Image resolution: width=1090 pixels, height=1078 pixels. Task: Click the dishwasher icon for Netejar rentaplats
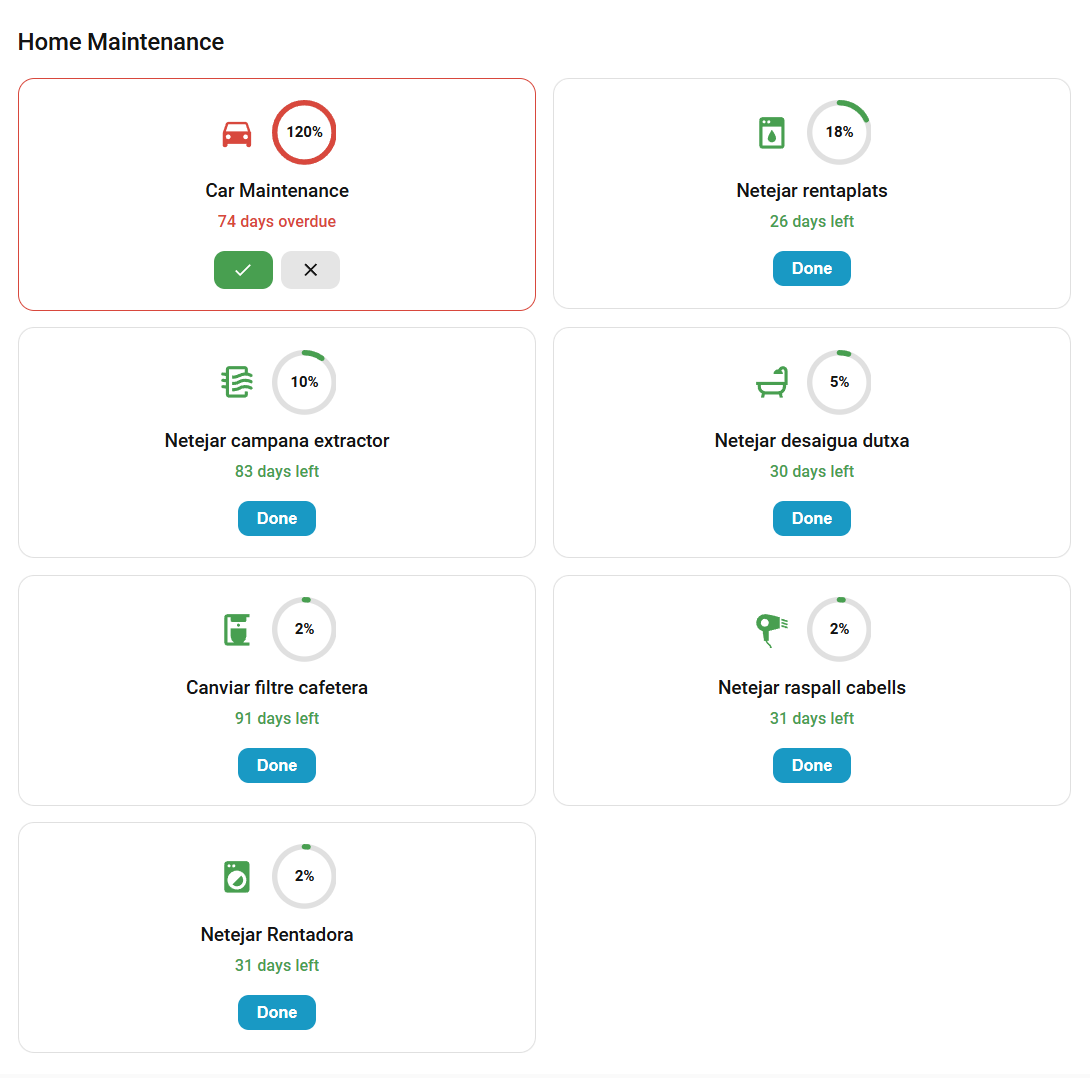[x=771, y=133]
